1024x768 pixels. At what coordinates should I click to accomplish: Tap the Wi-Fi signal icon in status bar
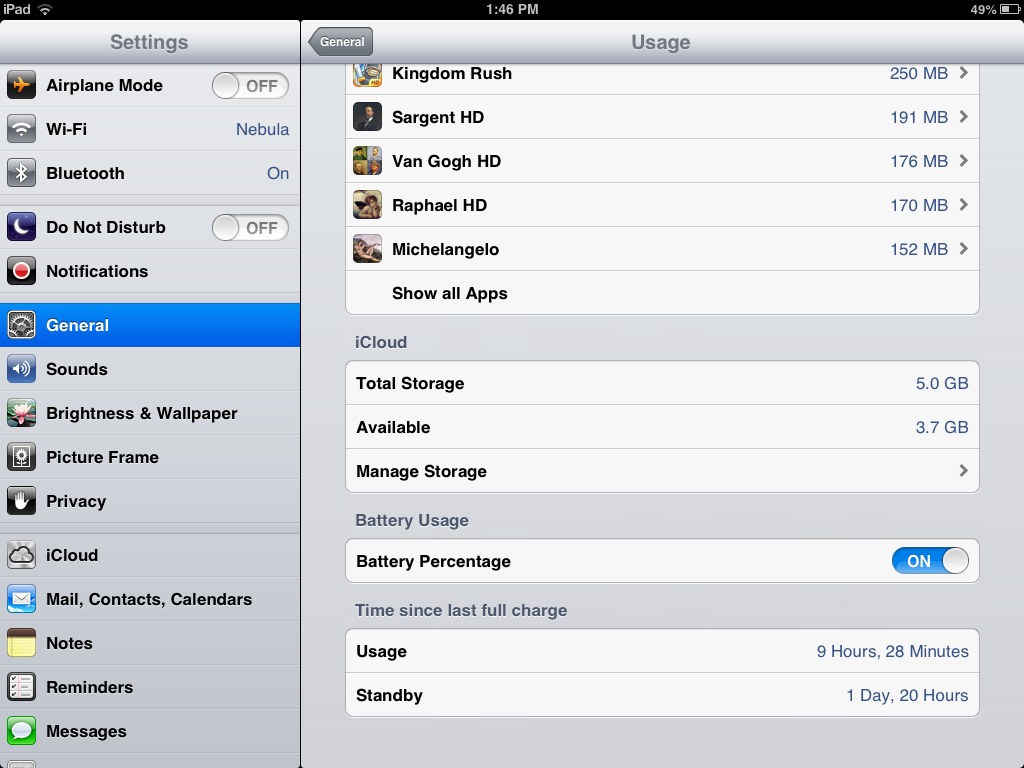click(45, 9)
